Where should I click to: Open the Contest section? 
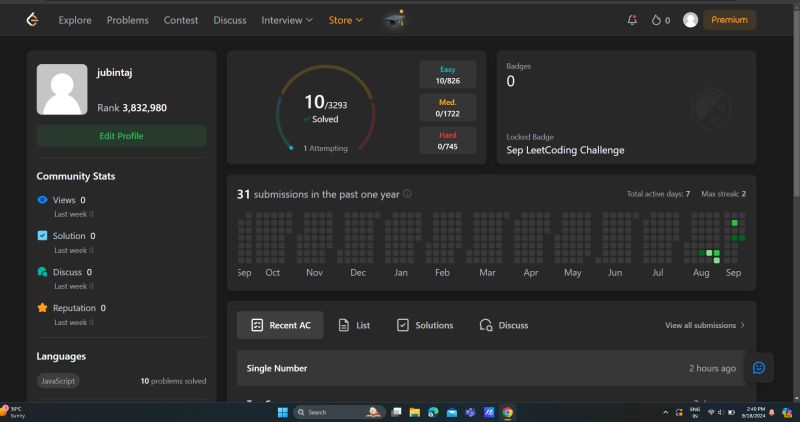pyautogui.click(x=181, y=20)
